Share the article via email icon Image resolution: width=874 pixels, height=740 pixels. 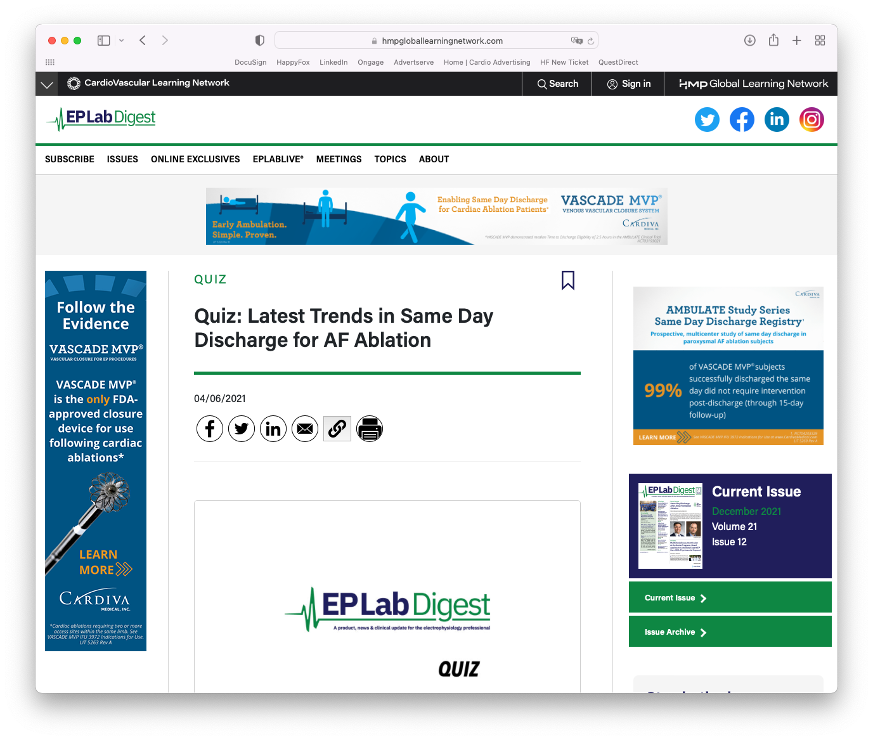click(x=305, y=429)
